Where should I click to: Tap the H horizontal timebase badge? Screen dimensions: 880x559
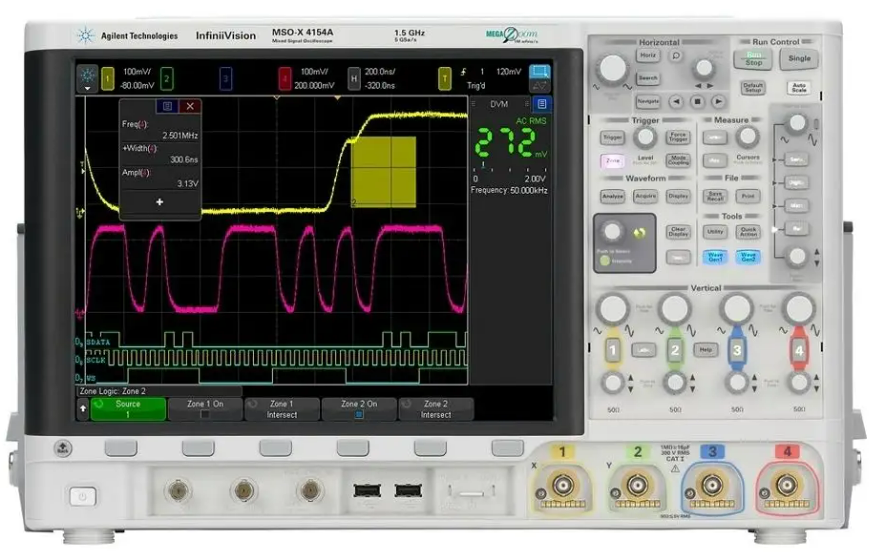point(354,79)
